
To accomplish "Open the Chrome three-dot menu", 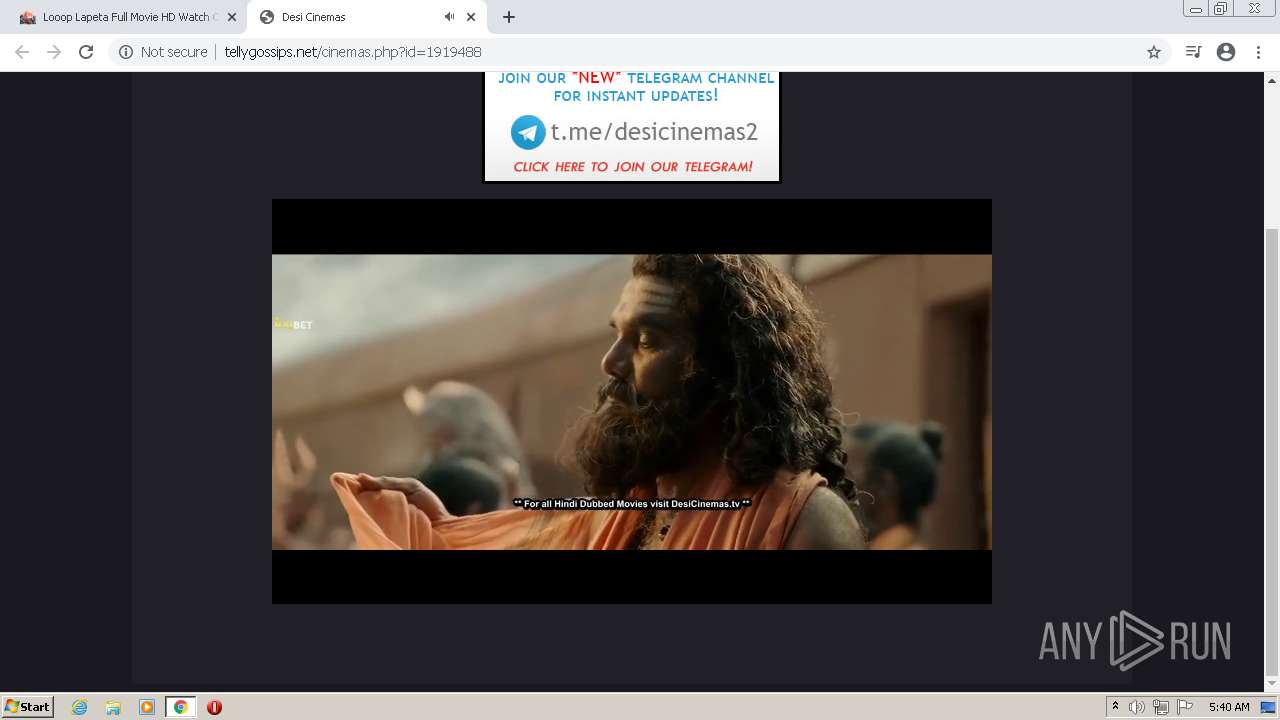I will tap(1258, 52).
